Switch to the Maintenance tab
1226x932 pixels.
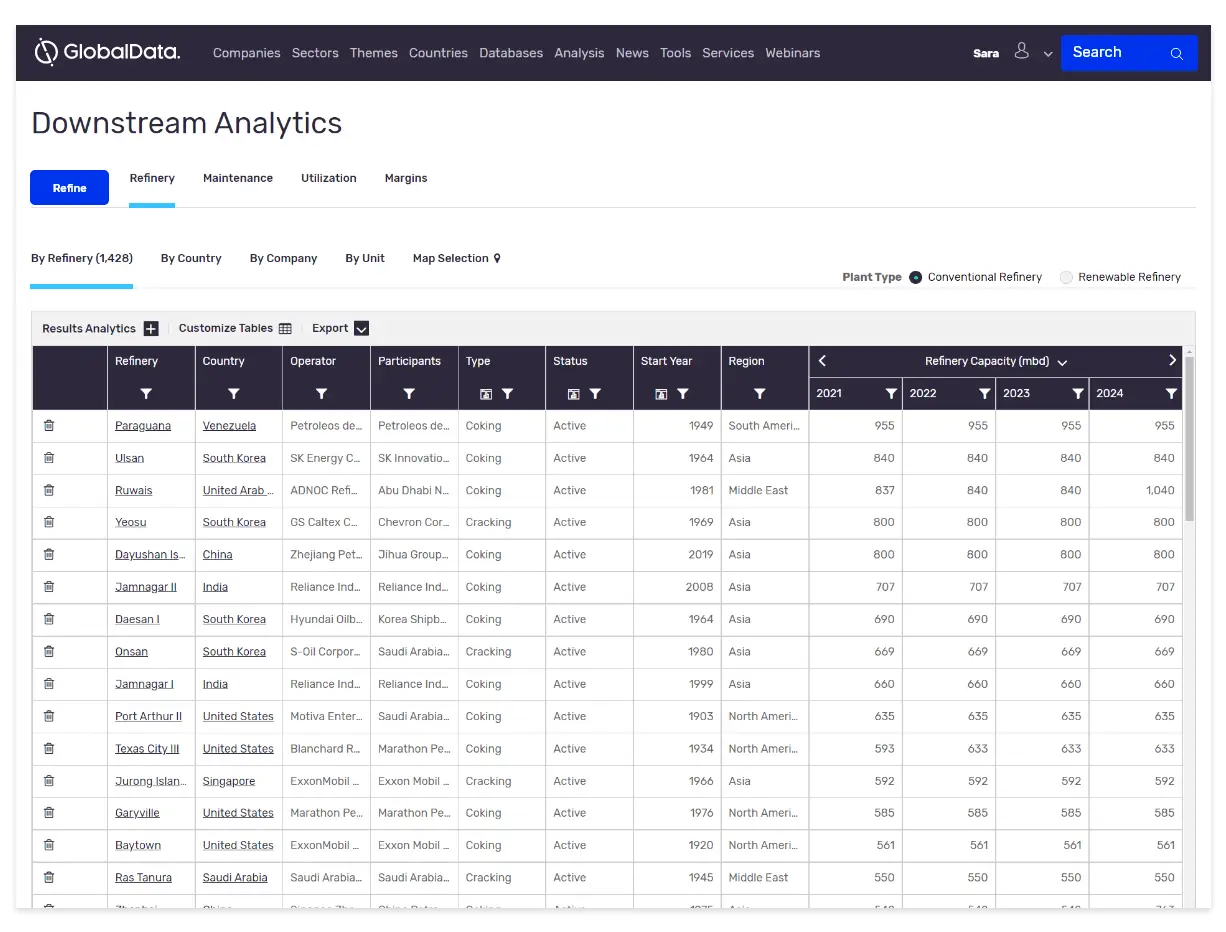click(x=238, y=178)
